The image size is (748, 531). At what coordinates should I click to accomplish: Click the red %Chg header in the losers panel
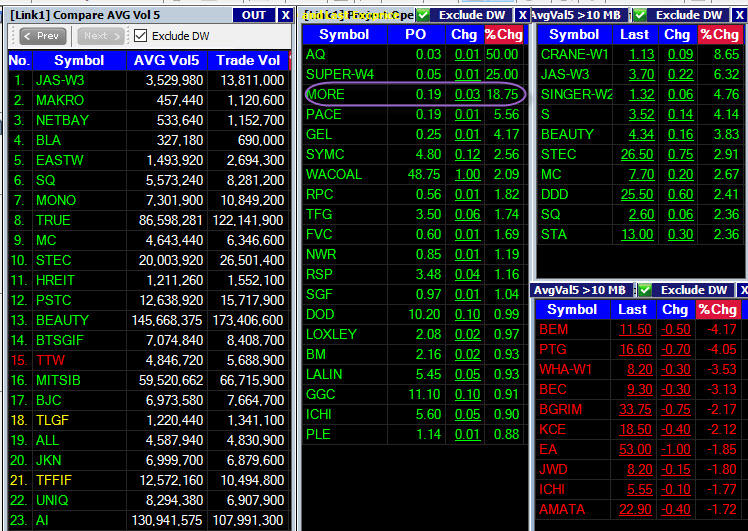(x=717, y=310)
